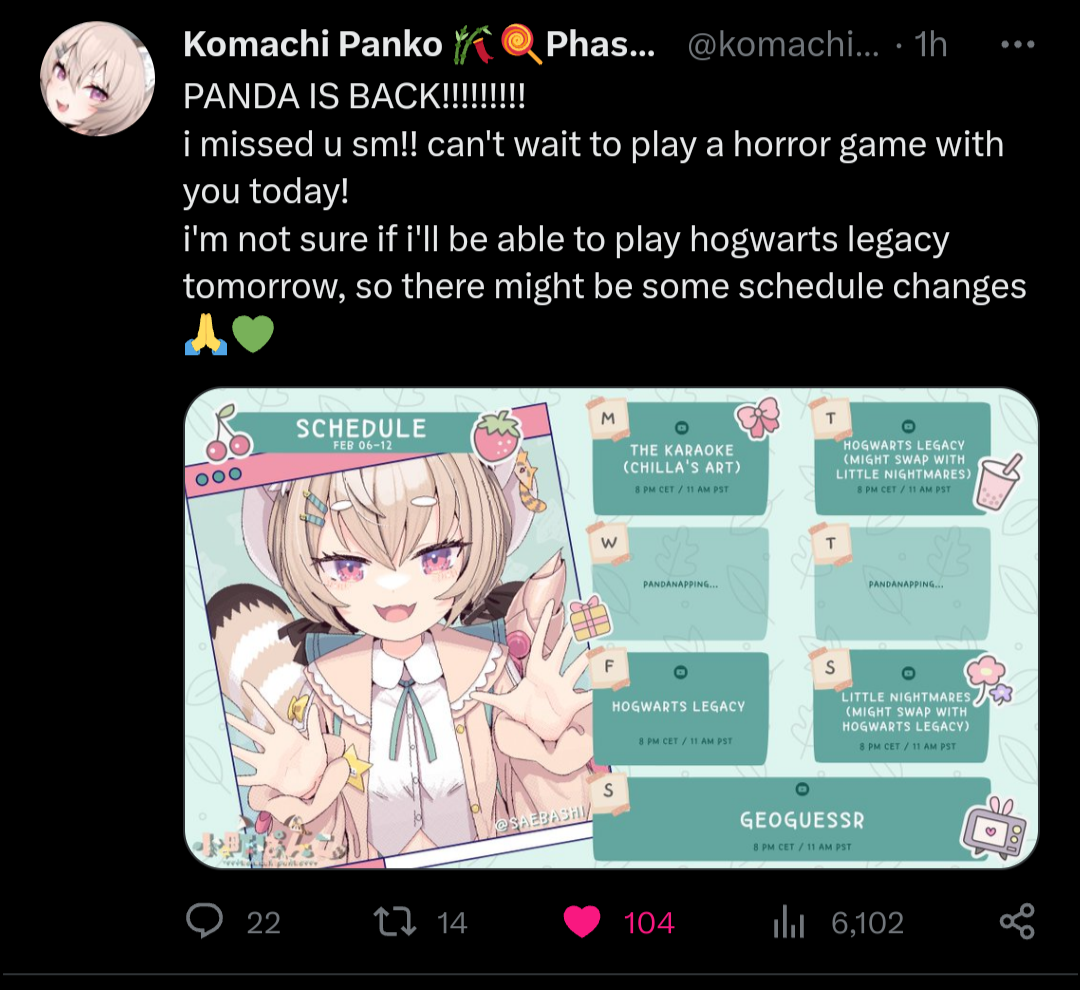This screenshot has height=990, width=1080.
Task: Unlike the tweet via the pink heart
Action: pyautogui.click(x=582, y=922)
